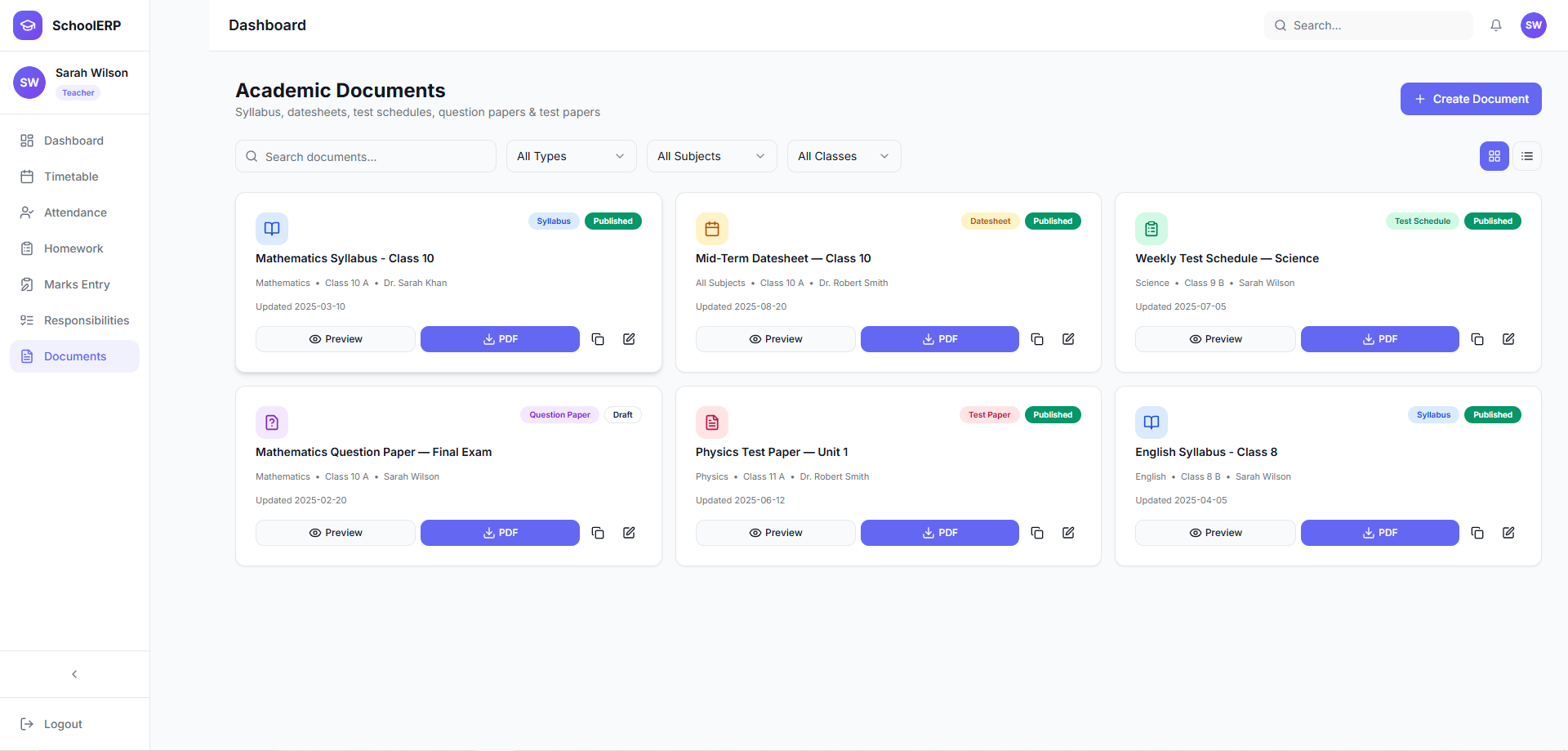The image size is (1568, 751).
Task: Go to Dashboard in the sidebar
Action: [74, 141]
